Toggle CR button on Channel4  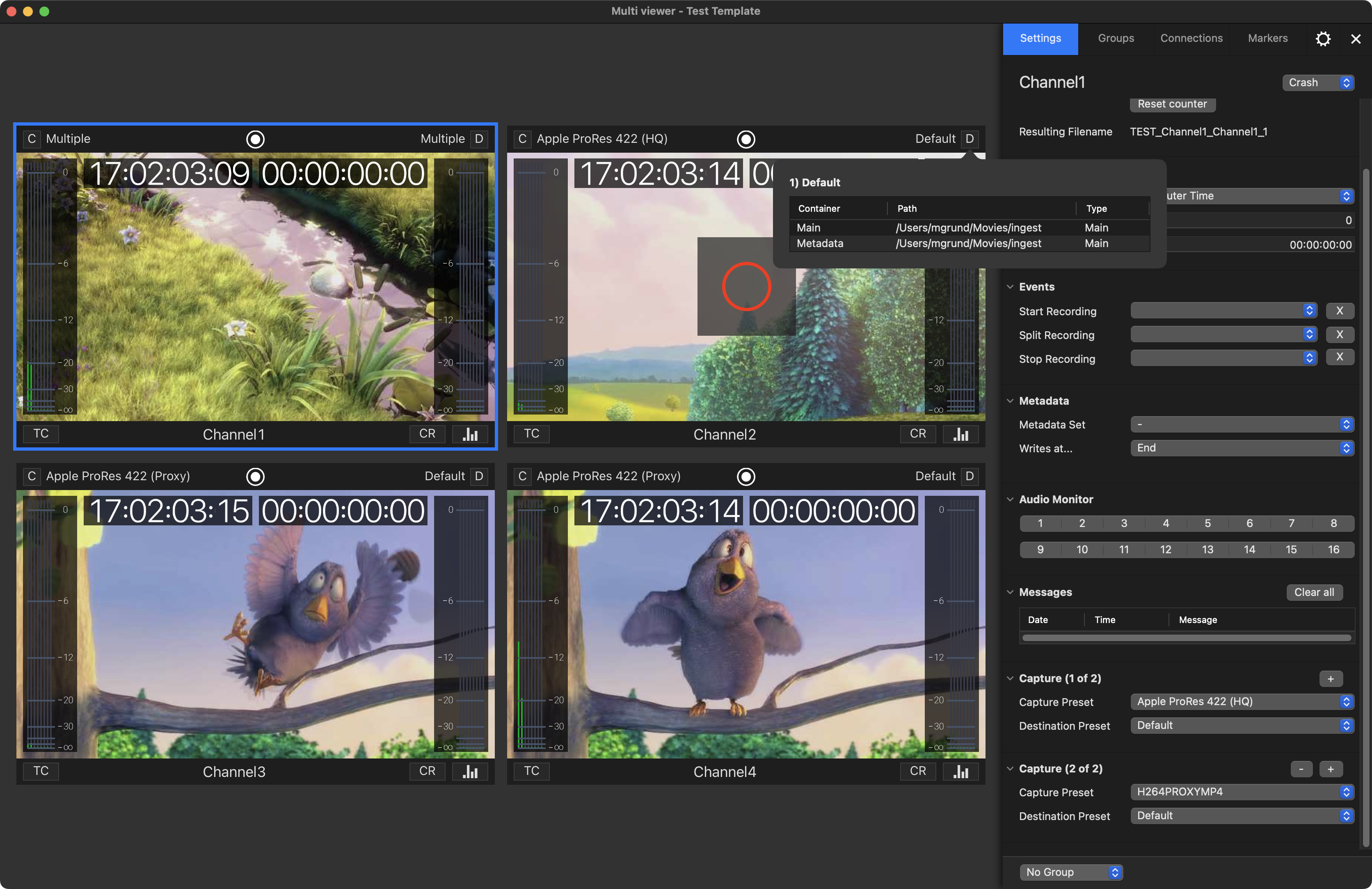[x=918, y=771]
